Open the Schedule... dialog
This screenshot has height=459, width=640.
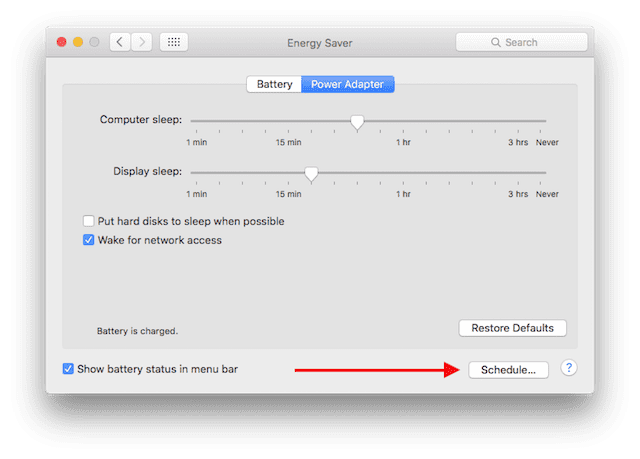(508, 369)
